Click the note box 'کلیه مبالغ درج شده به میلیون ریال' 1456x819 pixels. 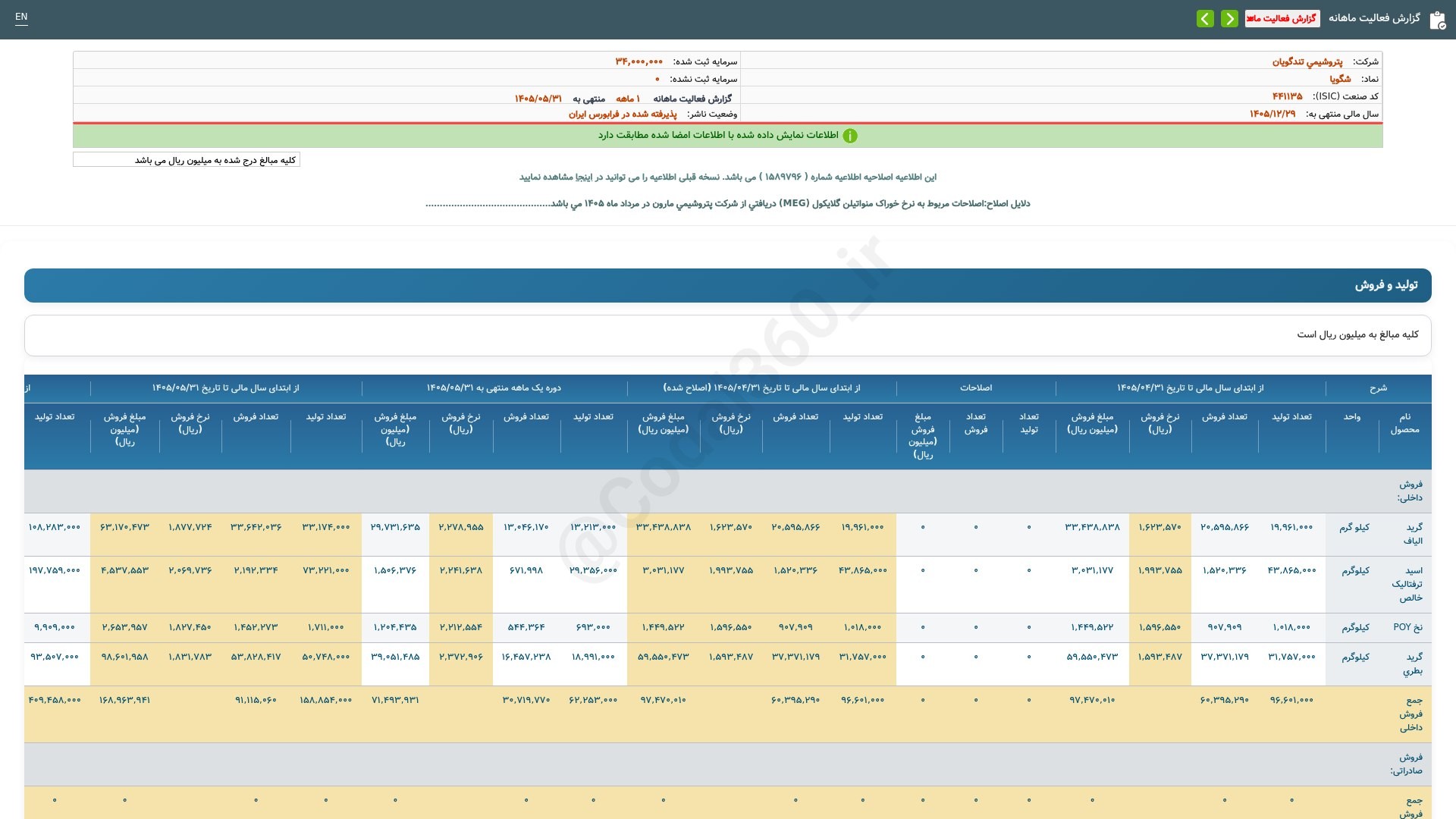pyautogui.click(x=187, y=160)
